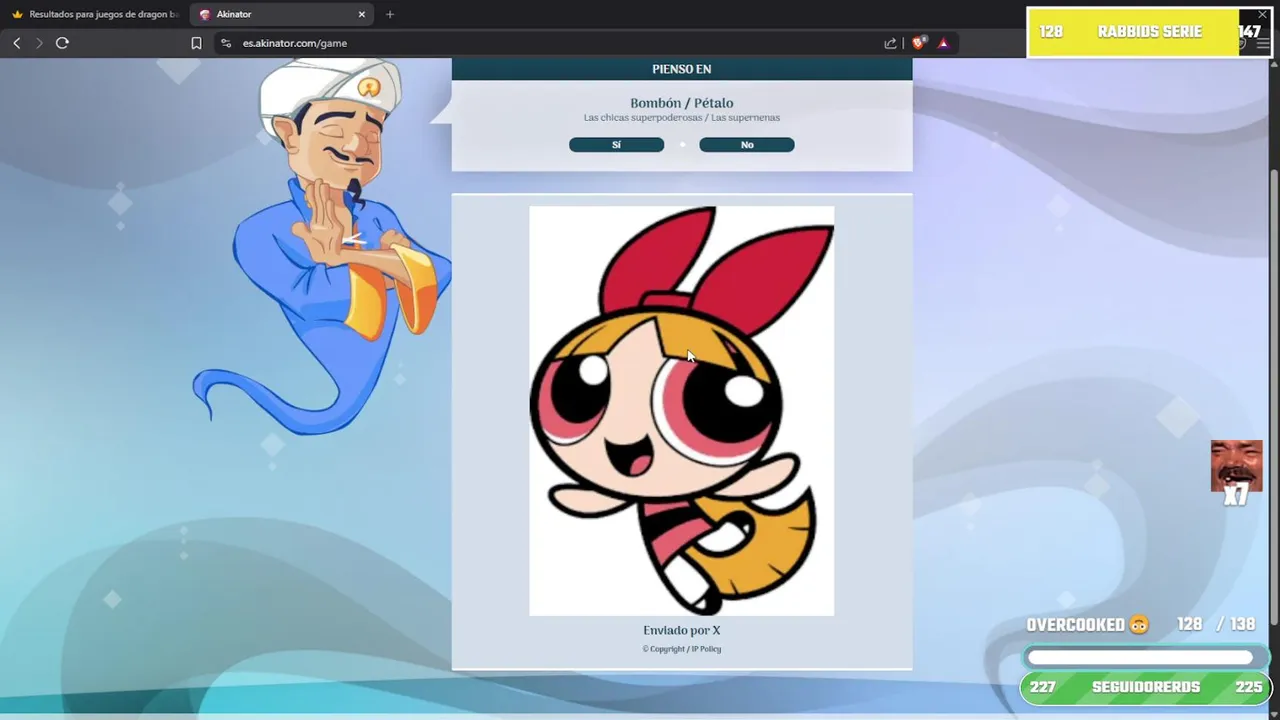Click the SEGUIDORERDS follower counter
Image resolution: width=1280 pixels, height=720 pixels.
tap(1146, 687)
